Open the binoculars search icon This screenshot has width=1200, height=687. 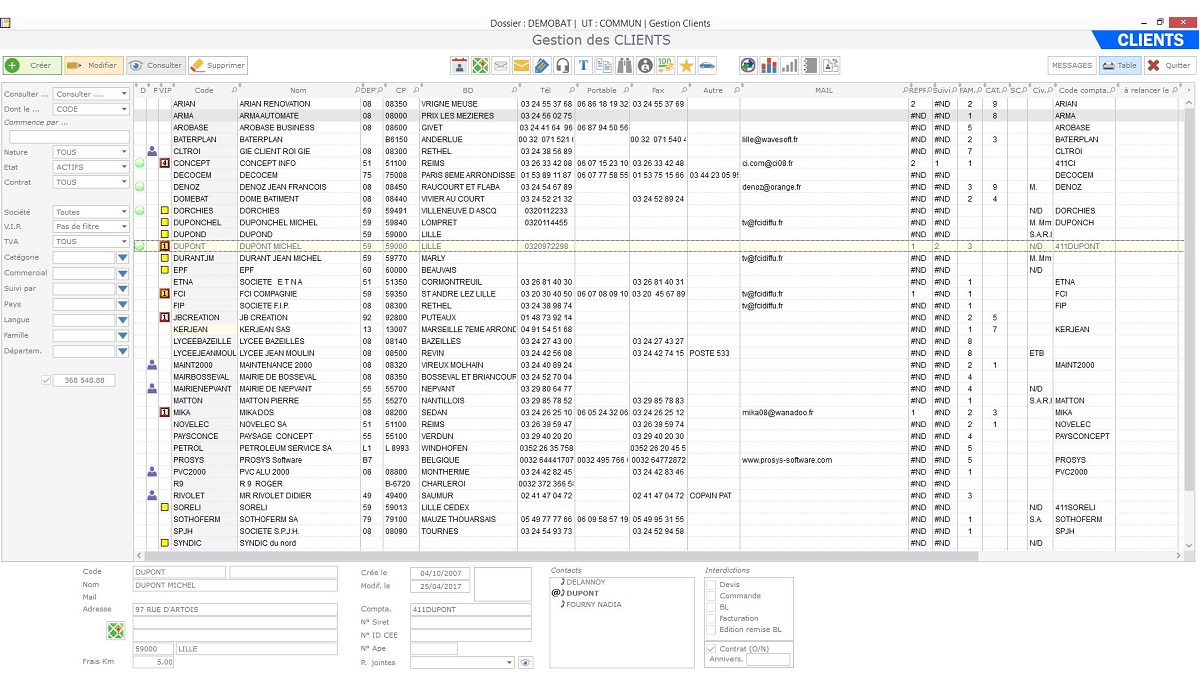[625, 65]
